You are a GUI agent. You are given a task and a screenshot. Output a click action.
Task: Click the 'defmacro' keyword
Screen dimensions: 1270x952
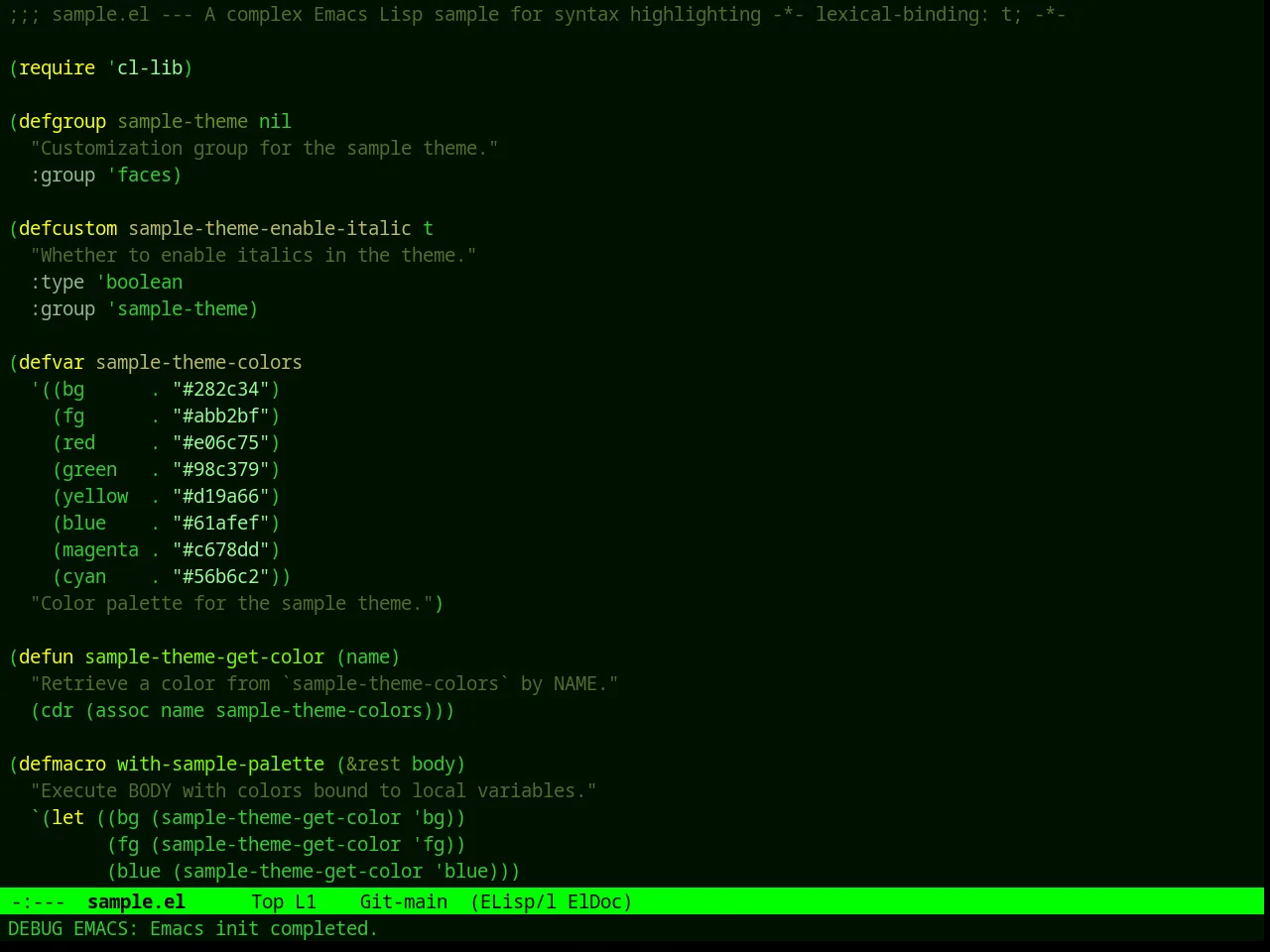63,764
